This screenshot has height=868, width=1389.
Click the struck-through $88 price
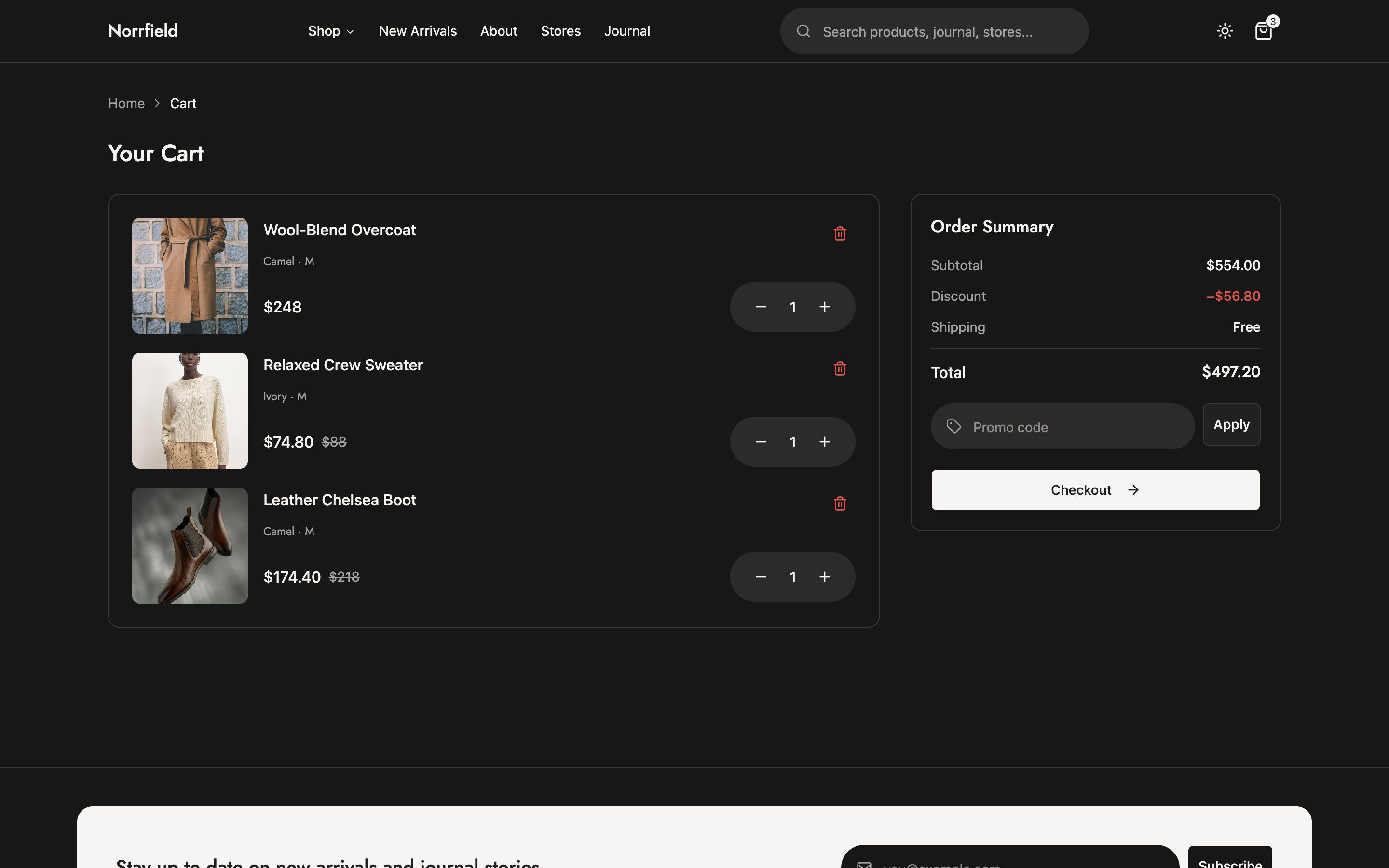coord(334,441)
